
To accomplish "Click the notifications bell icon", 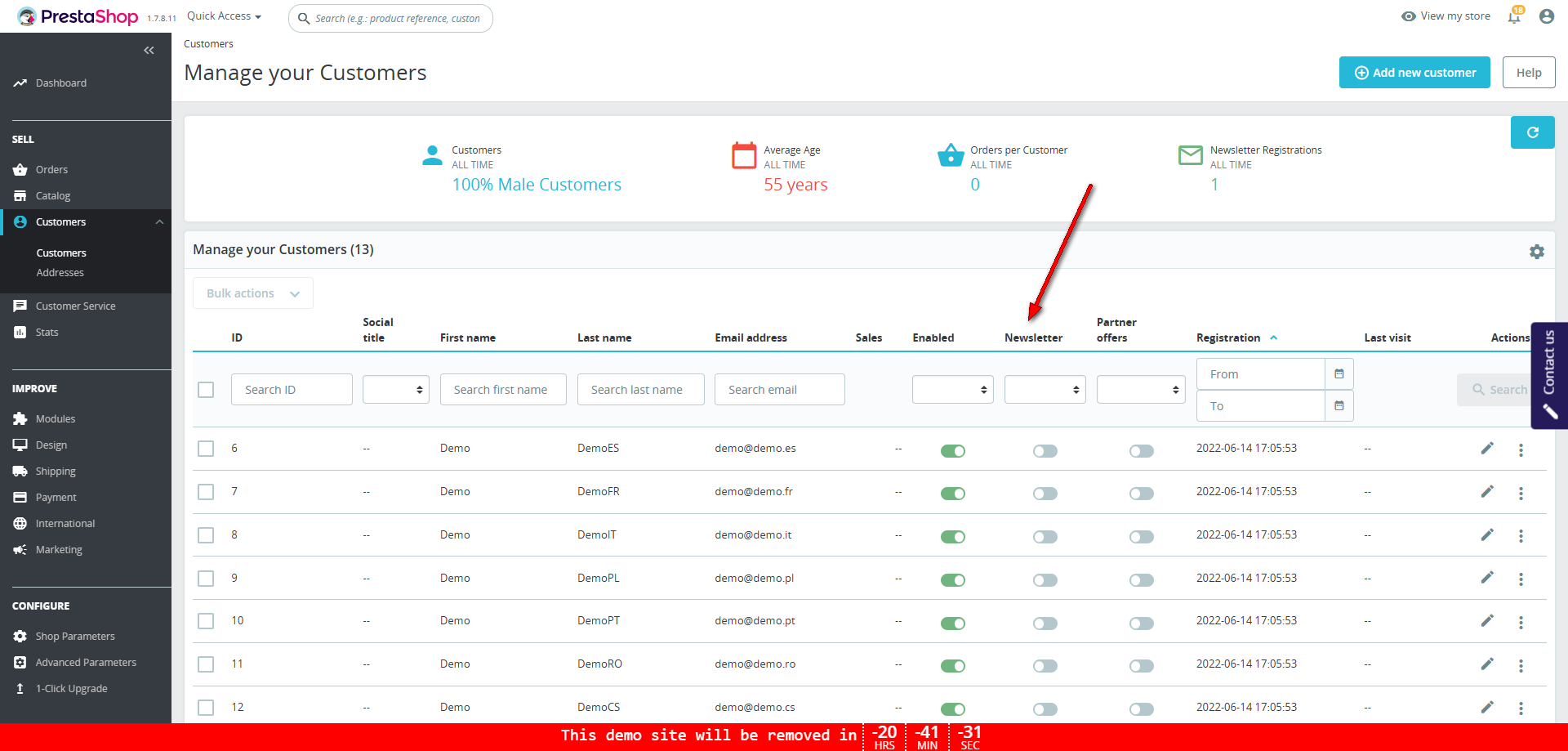I will click(x=1514, y=17).
